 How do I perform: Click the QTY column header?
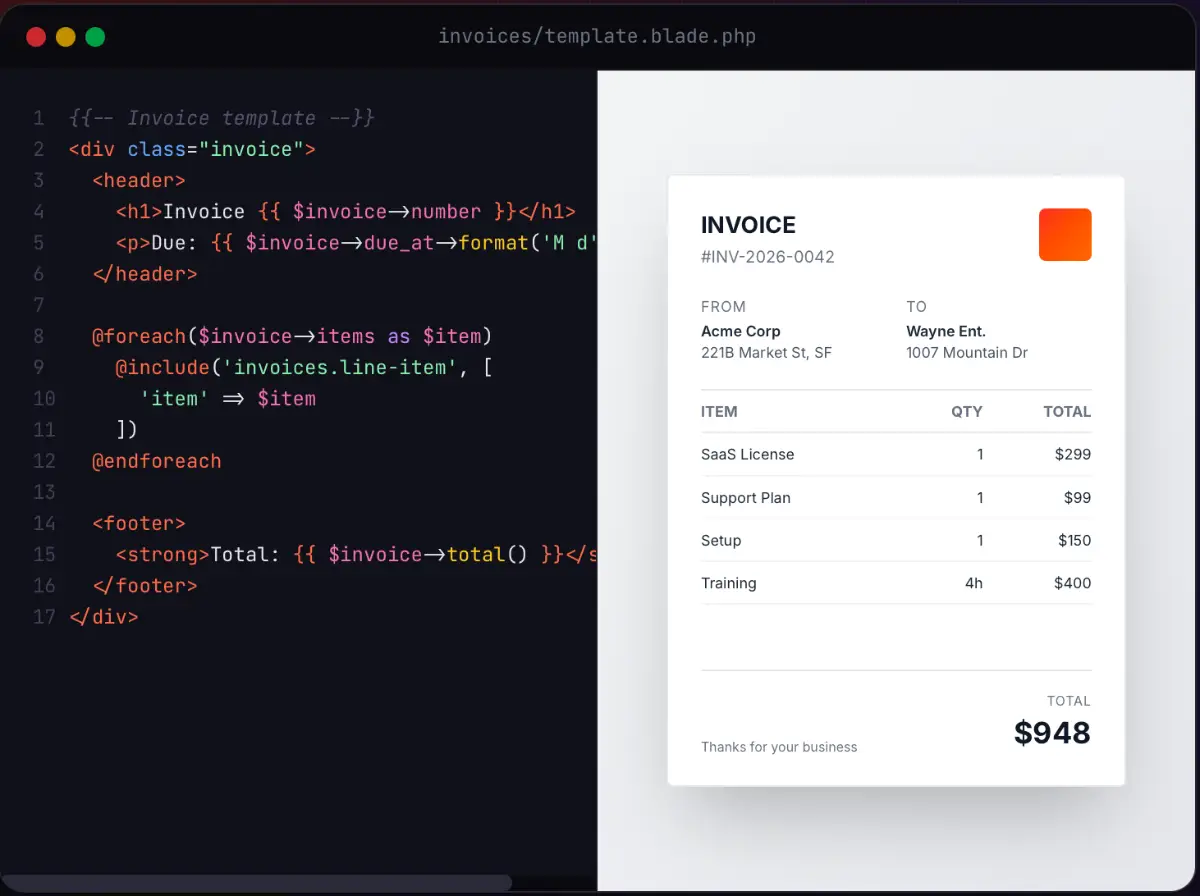[x=967, y=411]
